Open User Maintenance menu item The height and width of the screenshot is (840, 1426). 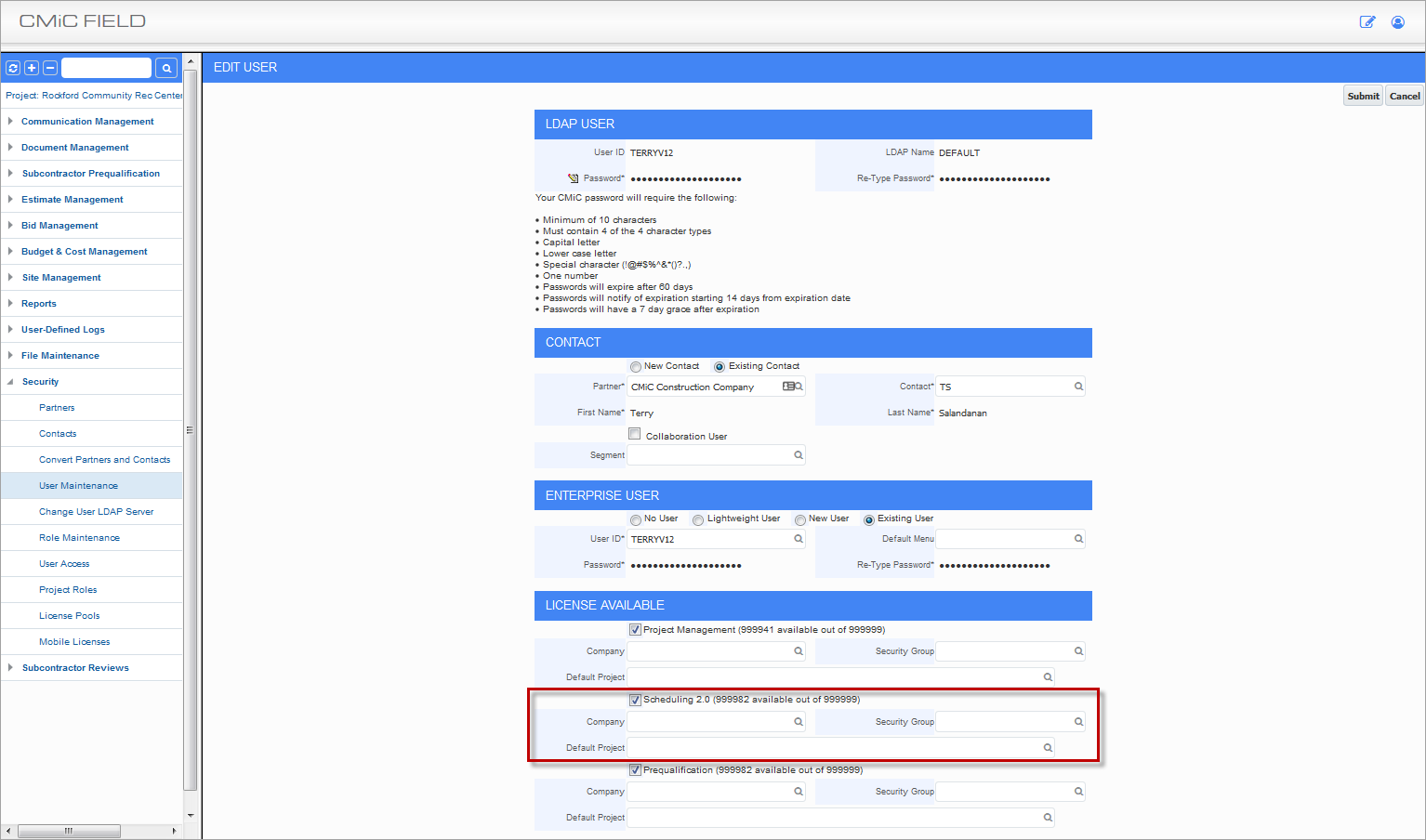click(78, 486)
